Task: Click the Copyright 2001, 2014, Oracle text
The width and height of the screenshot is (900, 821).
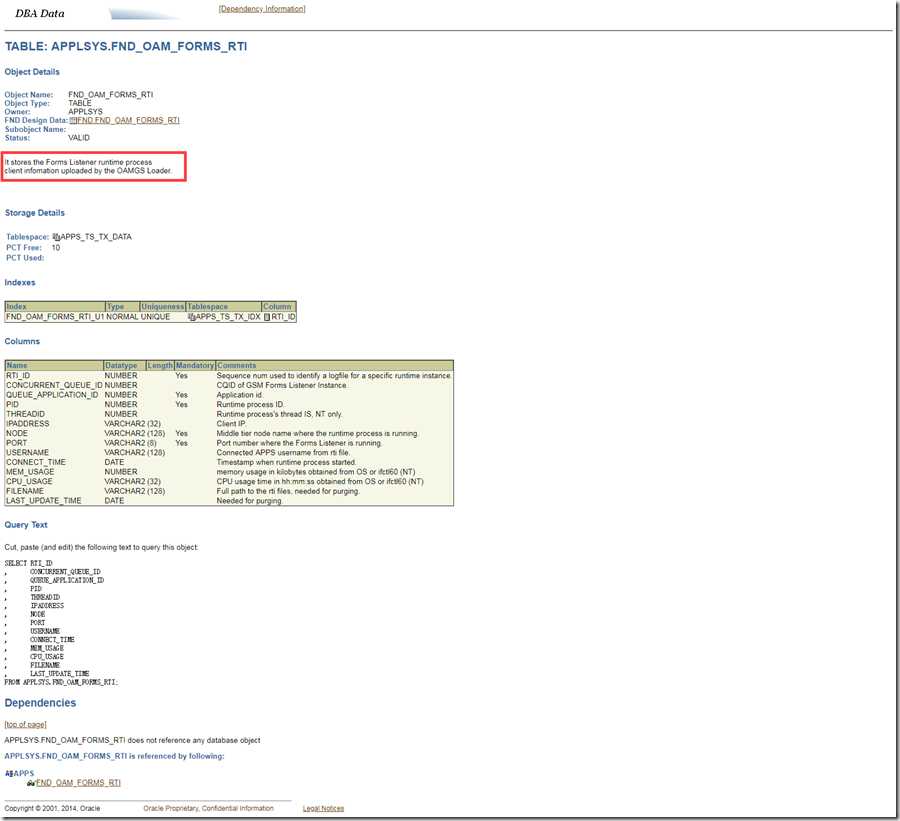Action: pos(52,808)
